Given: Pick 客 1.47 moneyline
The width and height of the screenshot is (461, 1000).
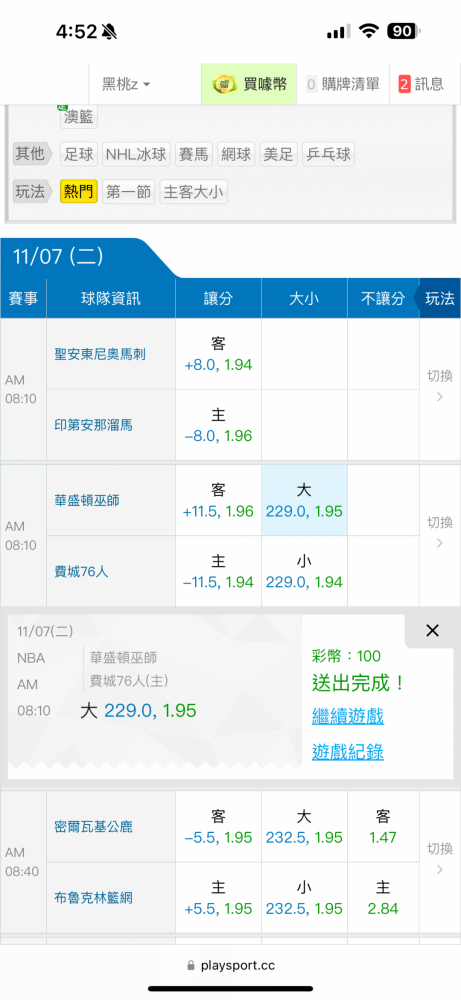Looking at the screenshot, I should pyautogui.click(x=383, y=827).
